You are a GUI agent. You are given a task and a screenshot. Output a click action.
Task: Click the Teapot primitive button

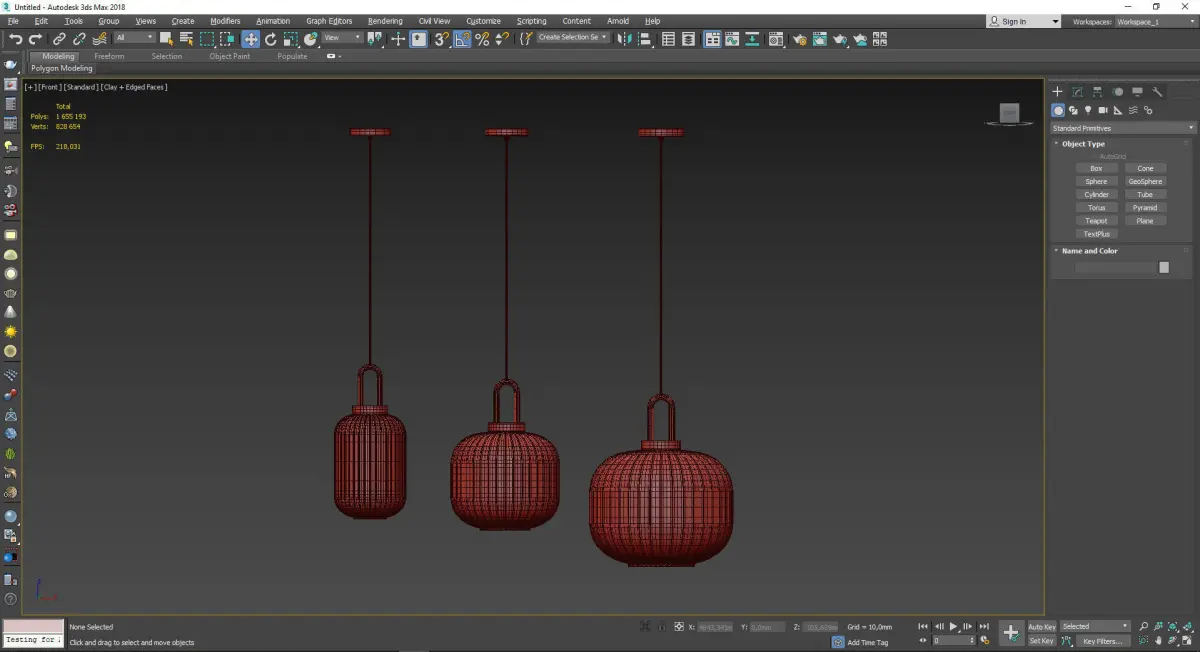coord(1096,221)
